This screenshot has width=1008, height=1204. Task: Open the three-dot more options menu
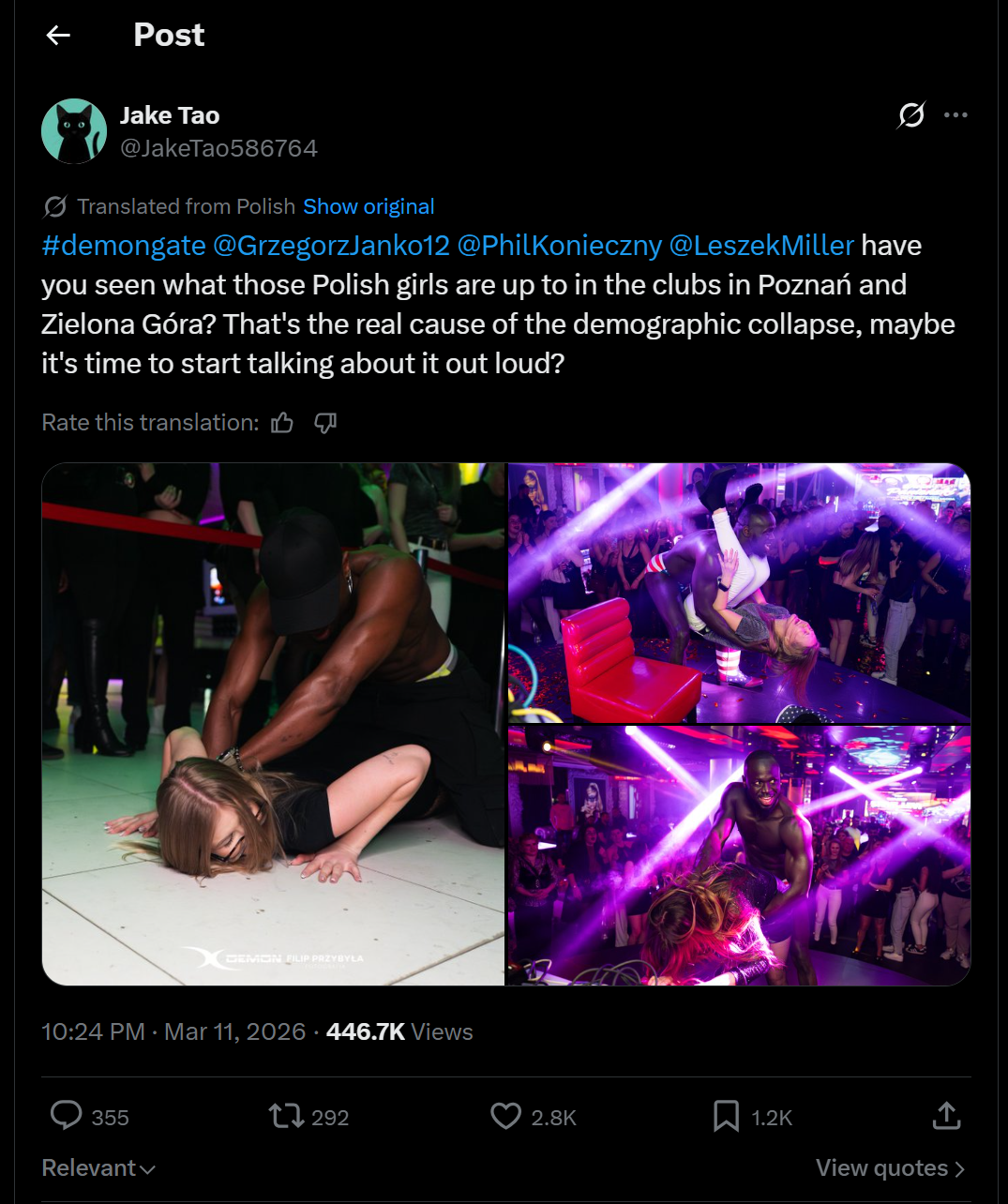(x=955, y=115)
